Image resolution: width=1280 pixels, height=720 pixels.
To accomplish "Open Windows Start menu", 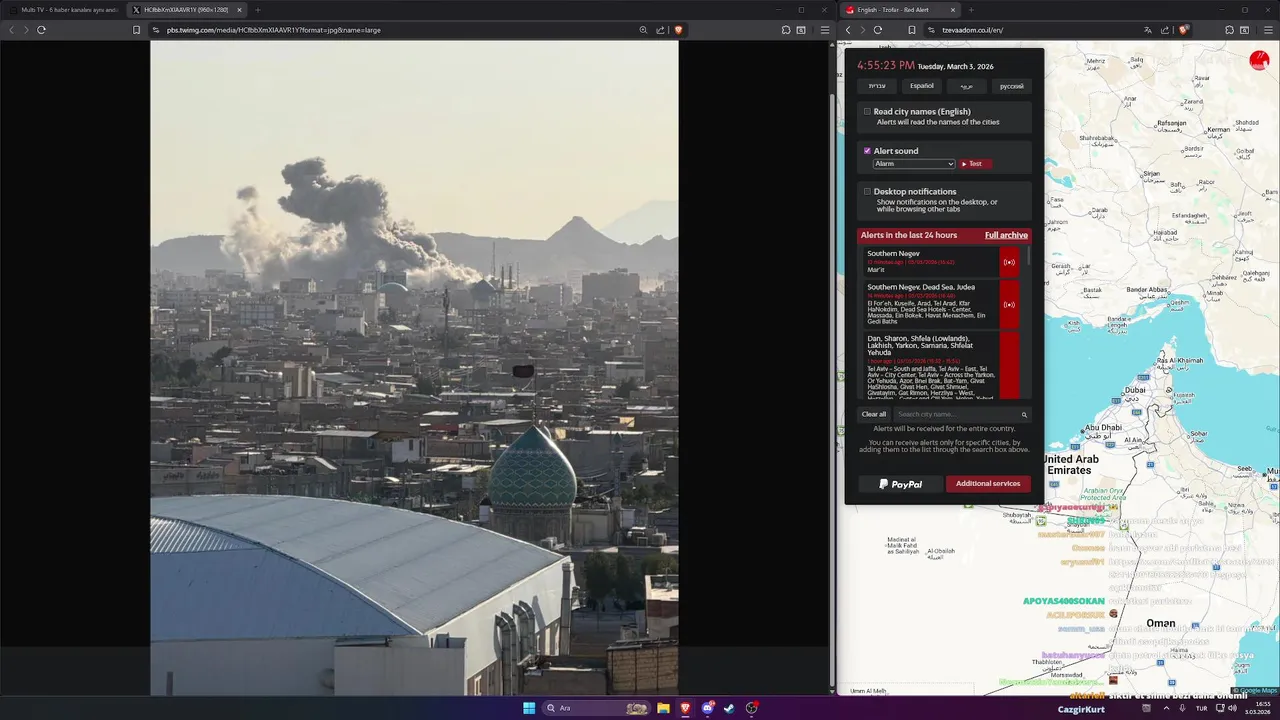I will (x=529, y=708).
